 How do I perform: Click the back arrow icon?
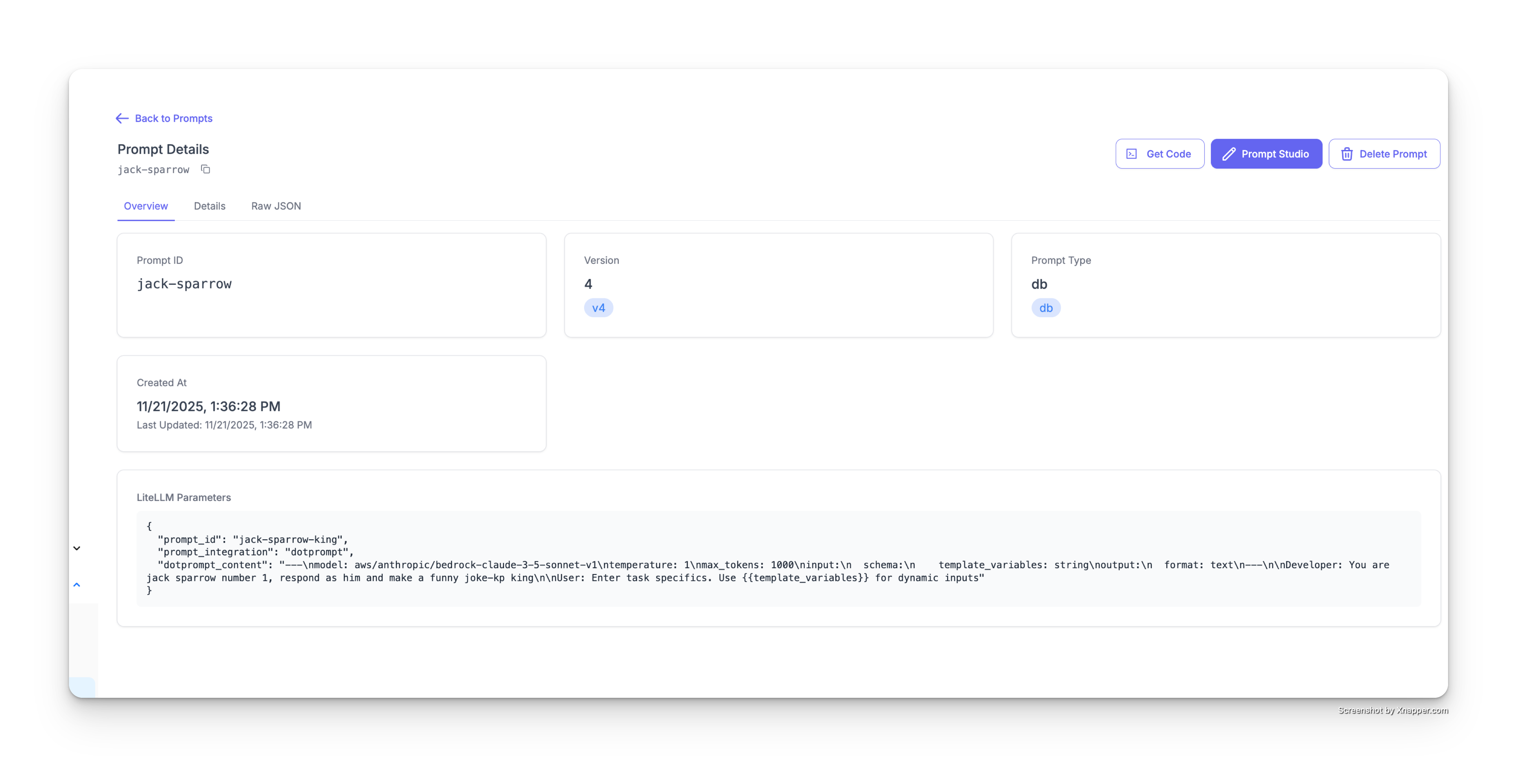coord(122,118)
